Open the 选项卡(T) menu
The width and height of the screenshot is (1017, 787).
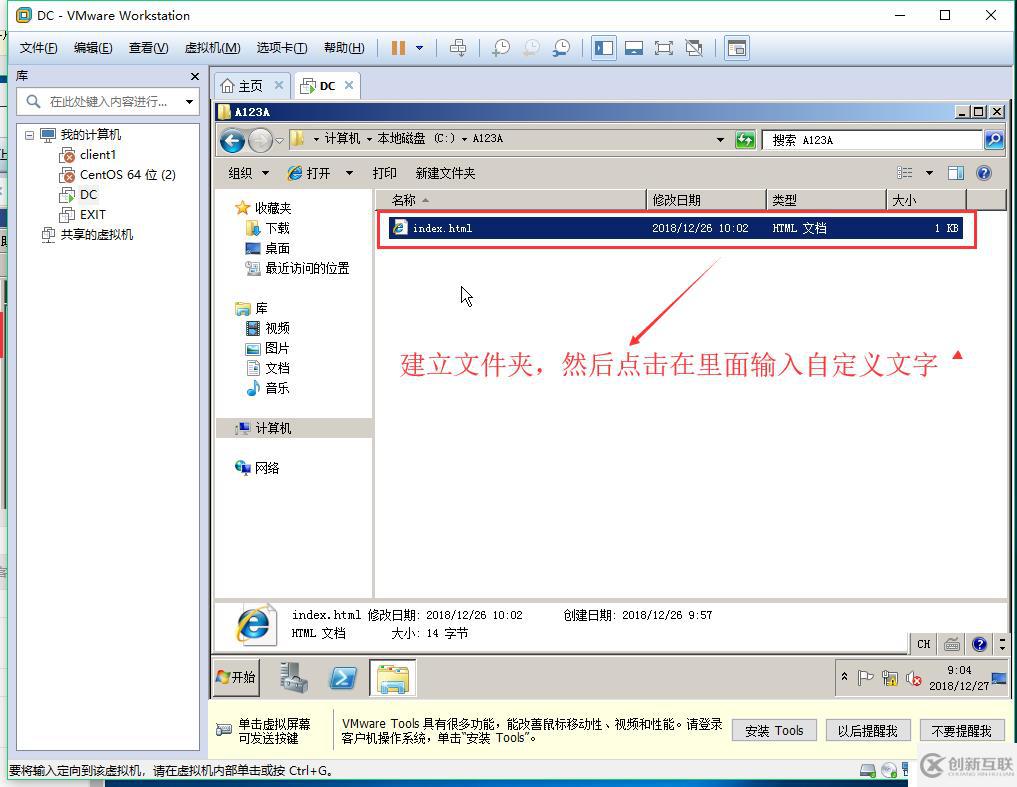tap(281, 48)
